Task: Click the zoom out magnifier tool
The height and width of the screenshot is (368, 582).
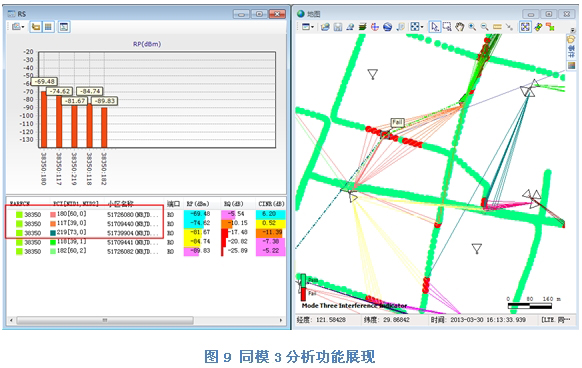Action: click(484, 27)
